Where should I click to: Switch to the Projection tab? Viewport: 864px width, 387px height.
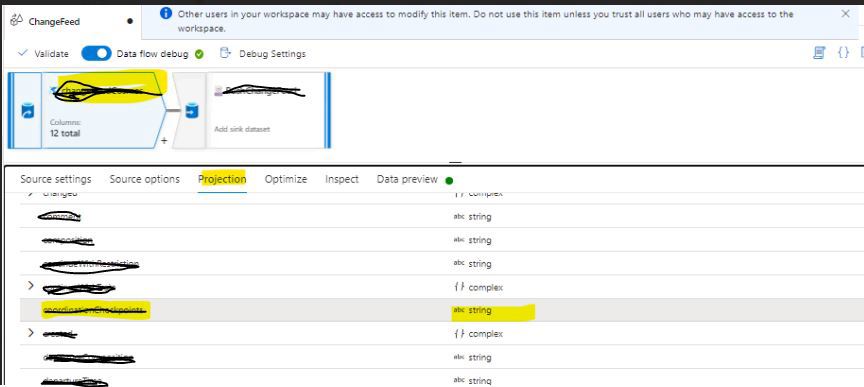click(x=222, y=179)
